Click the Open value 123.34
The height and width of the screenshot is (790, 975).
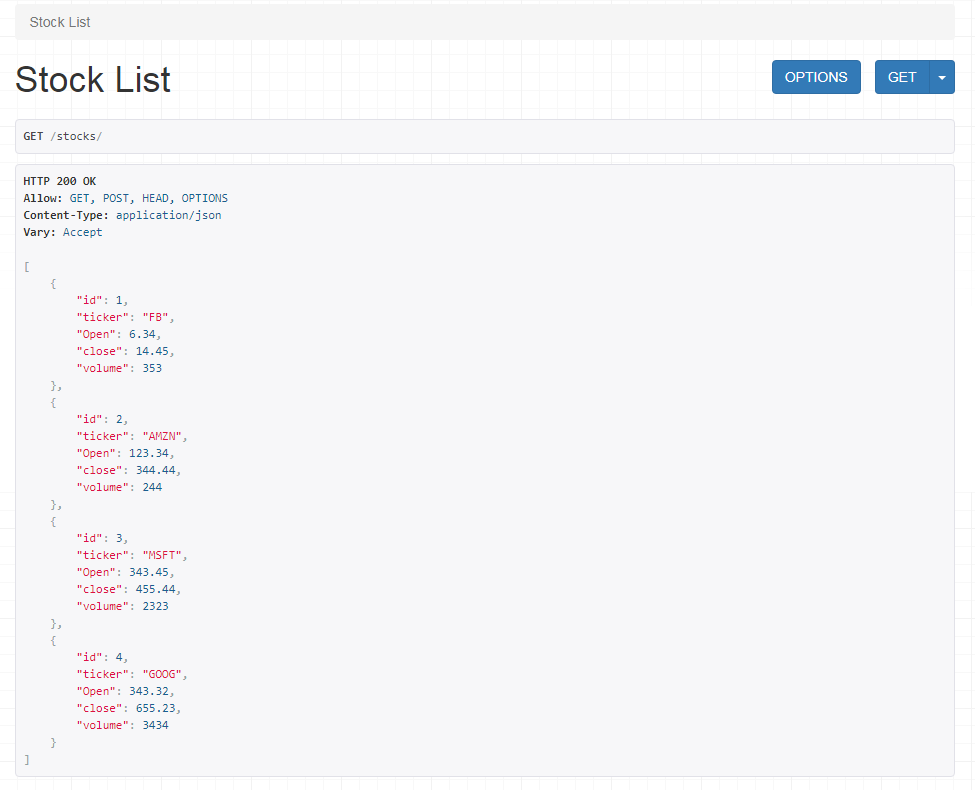click(149, 453)
